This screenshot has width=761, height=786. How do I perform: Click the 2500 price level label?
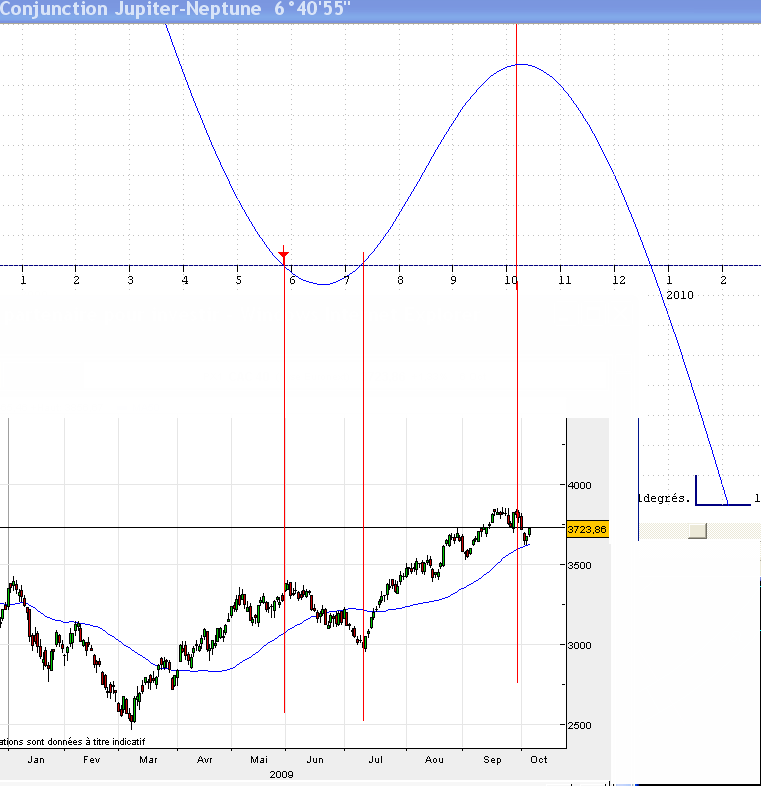pyautogui.click(x=581, y=726)
